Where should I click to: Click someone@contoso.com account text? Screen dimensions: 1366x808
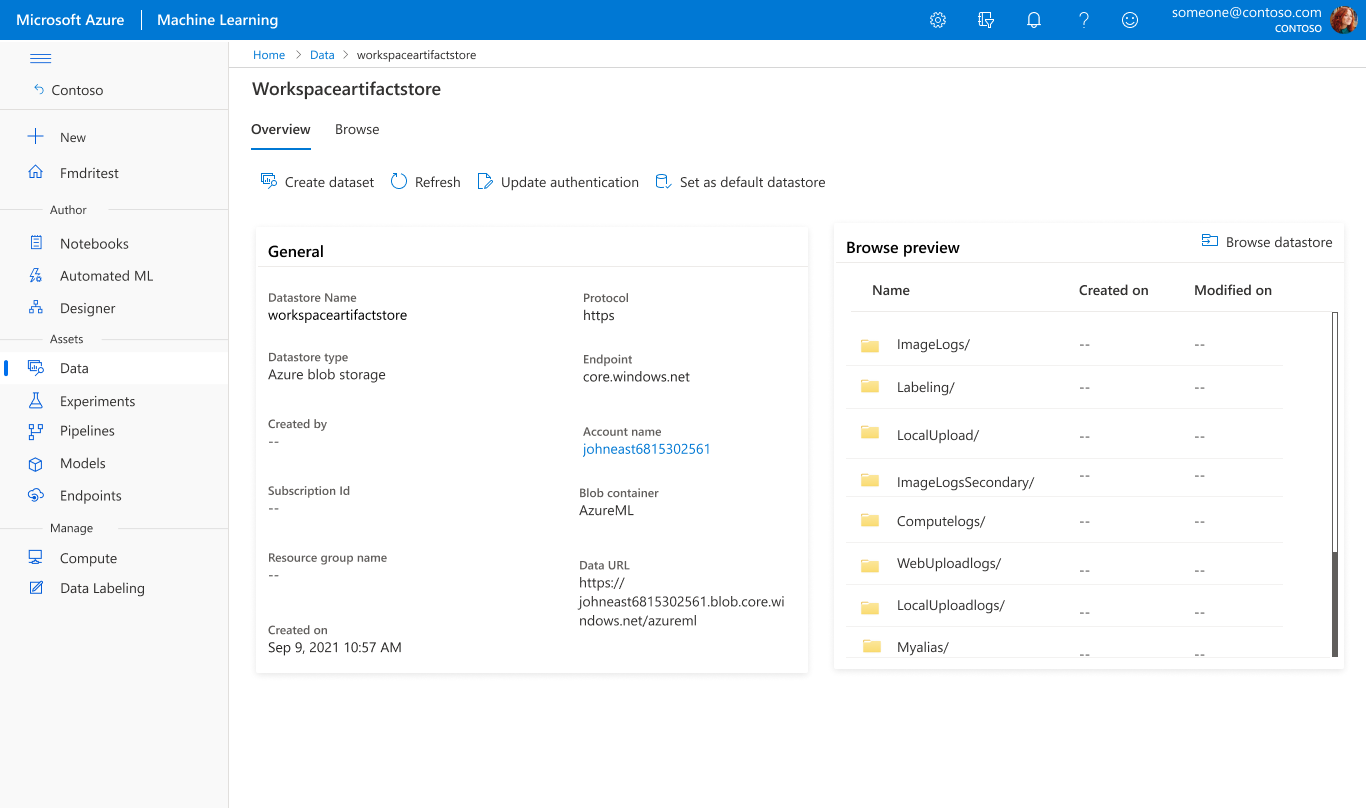click(1246, 13)
